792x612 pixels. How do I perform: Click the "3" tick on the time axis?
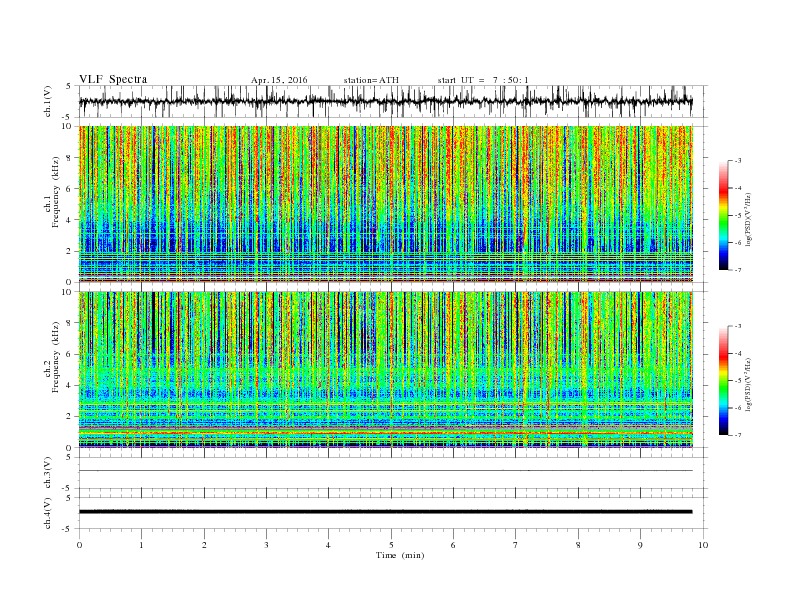pyautogui.click(x=267, y=545)
